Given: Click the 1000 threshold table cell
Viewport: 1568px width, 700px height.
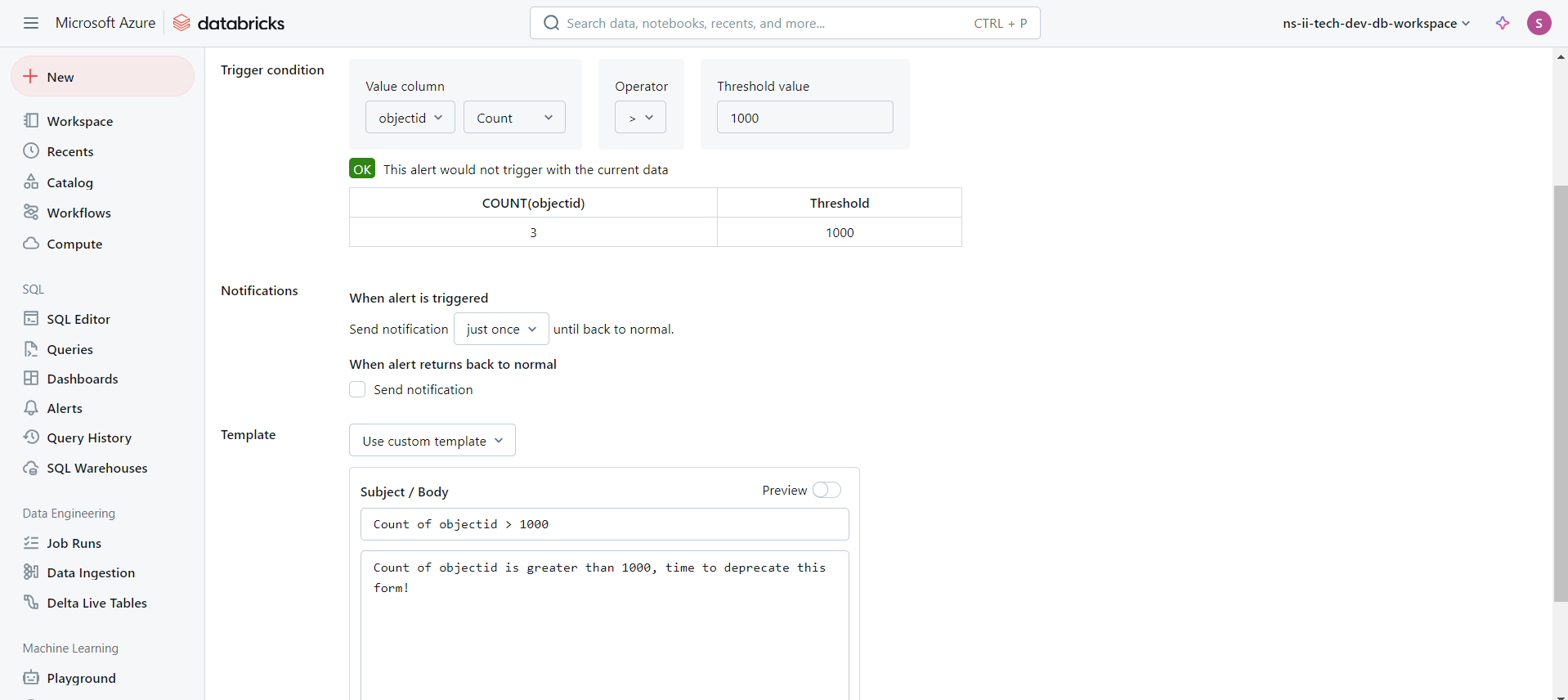Looking at the screenshot, I should pos(840,232).
